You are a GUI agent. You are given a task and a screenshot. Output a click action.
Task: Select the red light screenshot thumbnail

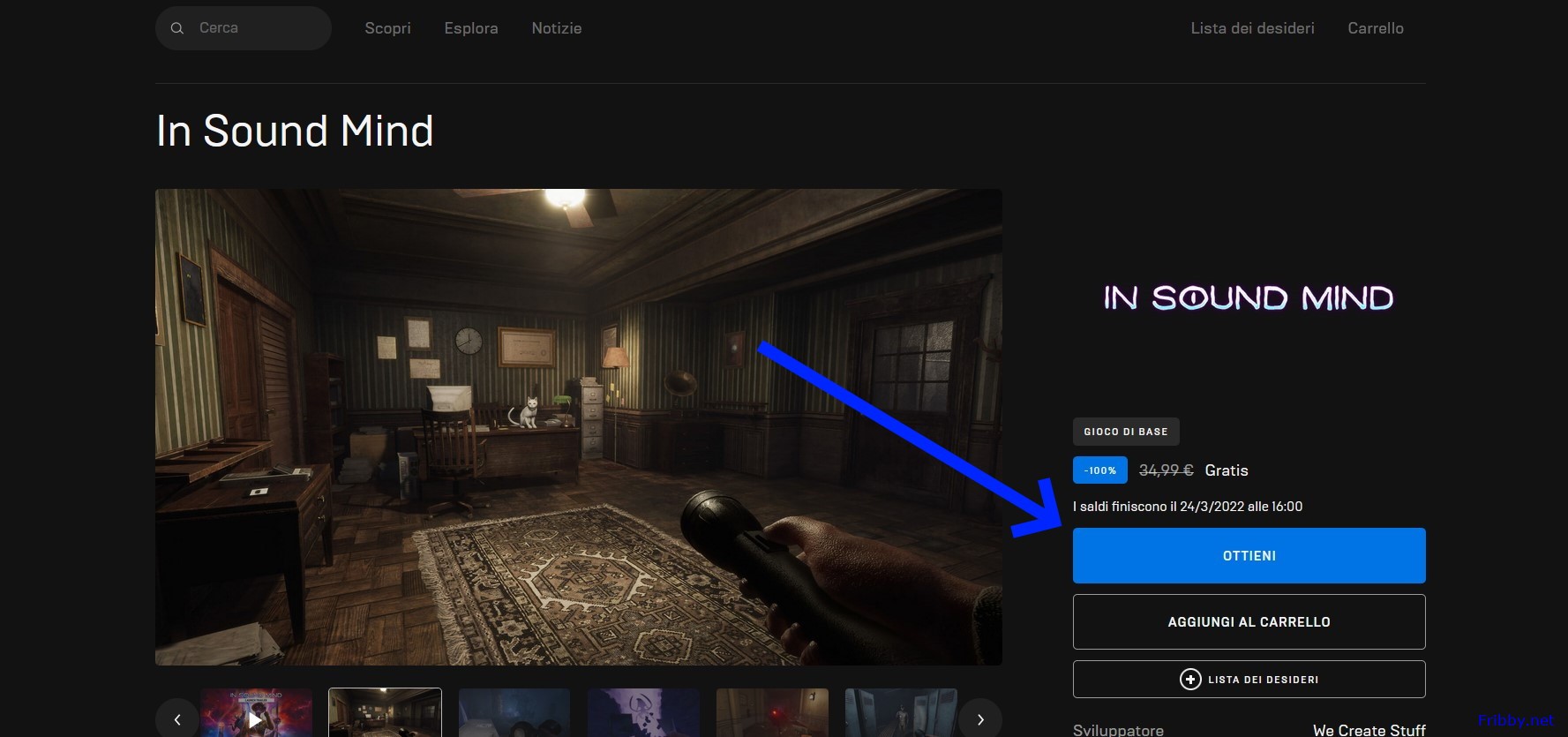point(772,713)
